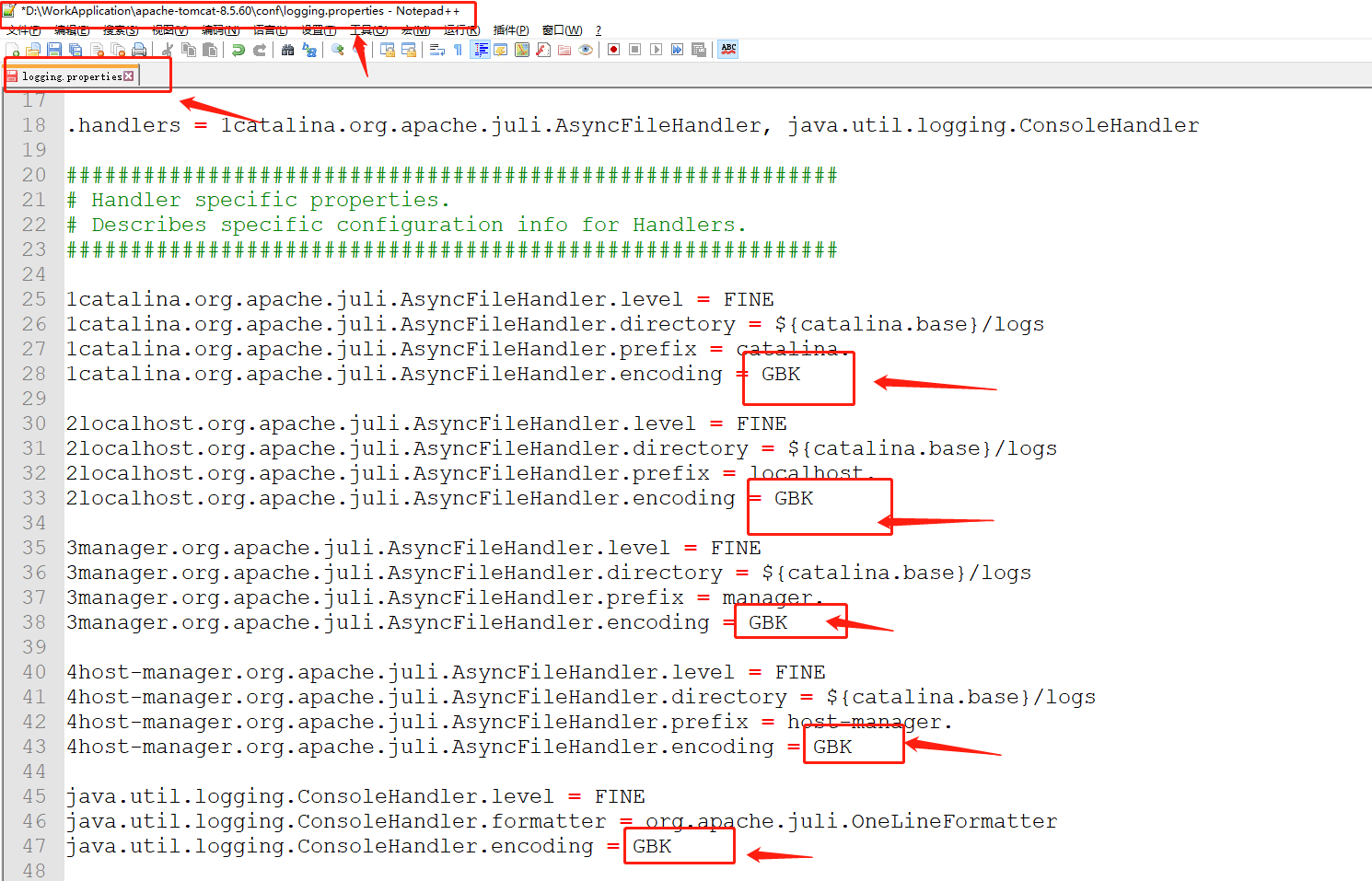Click 'org.apache.juli.OneLineFormatter' text
1372x881 pixels.
[851, 821]
